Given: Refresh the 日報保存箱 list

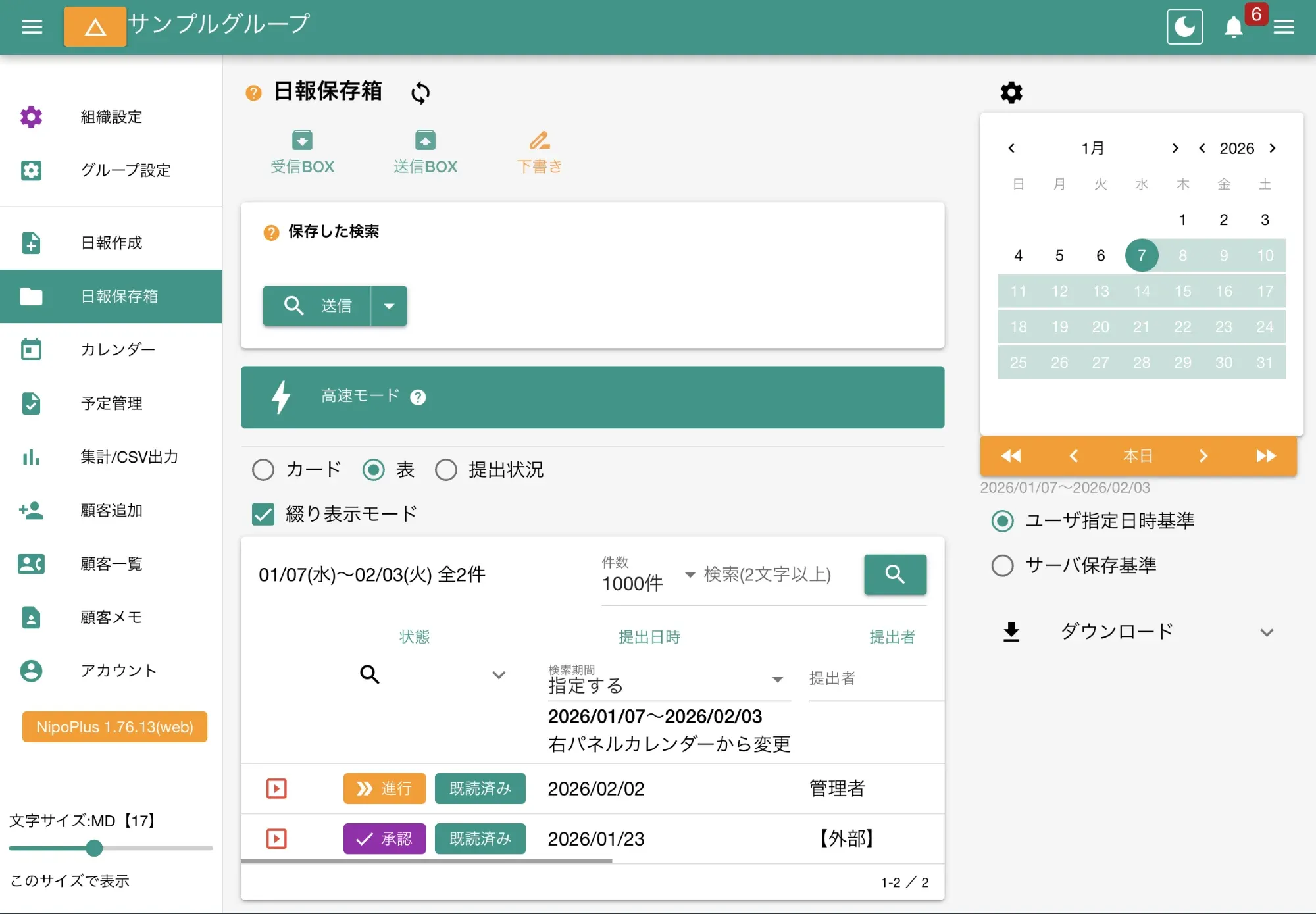Looking at the screenshot, I should pyautogui.click(x=420, y=93).
